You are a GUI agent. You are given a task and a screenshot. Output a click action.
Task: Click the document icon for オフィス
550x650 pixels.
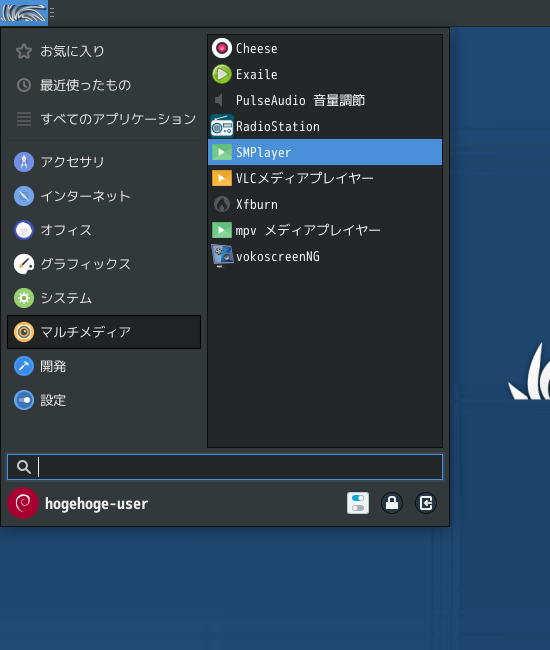(x=24, y=230)
